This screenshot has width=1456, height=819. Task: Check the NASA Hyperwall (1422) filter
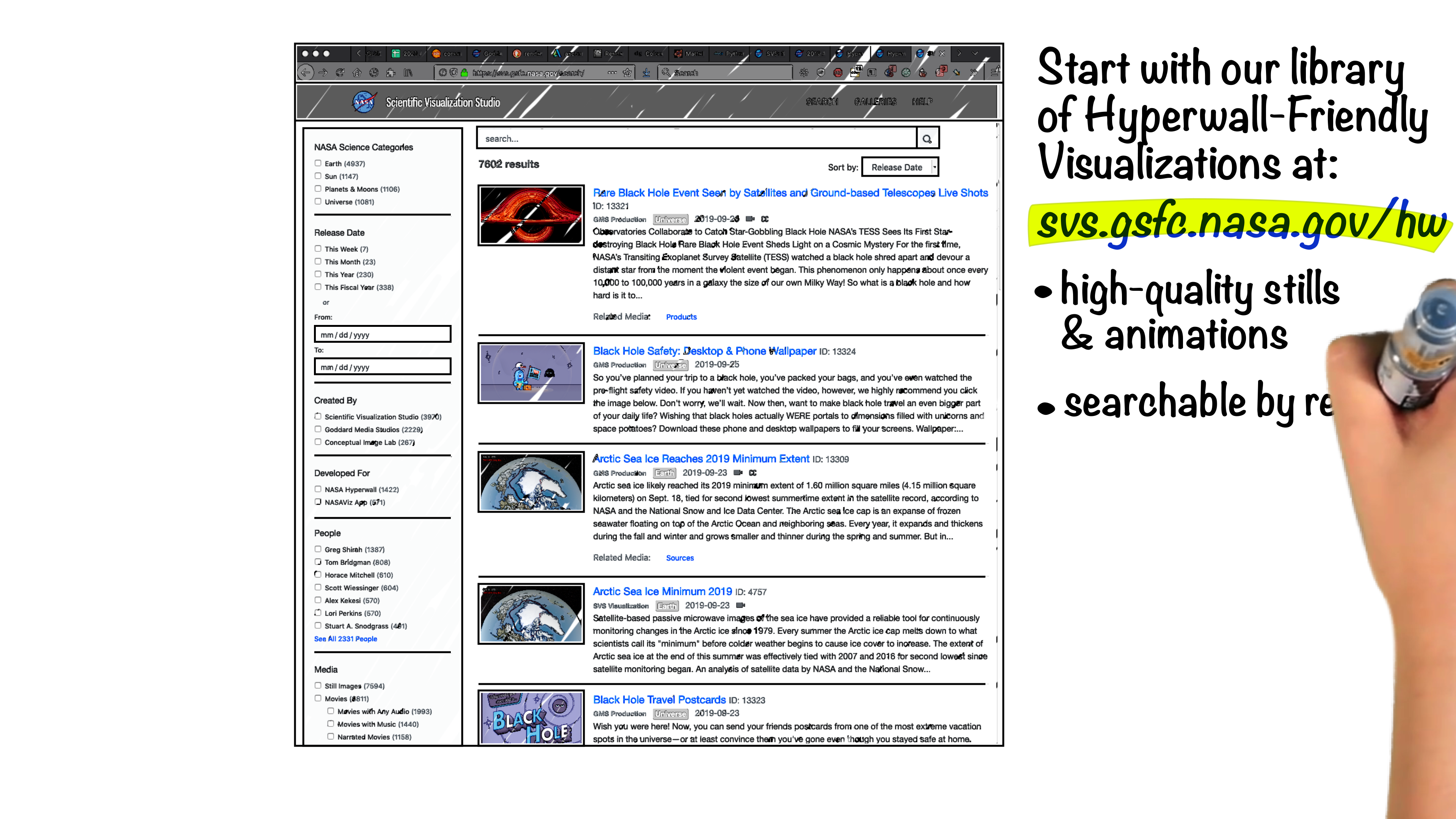click(x=318, y=490)
